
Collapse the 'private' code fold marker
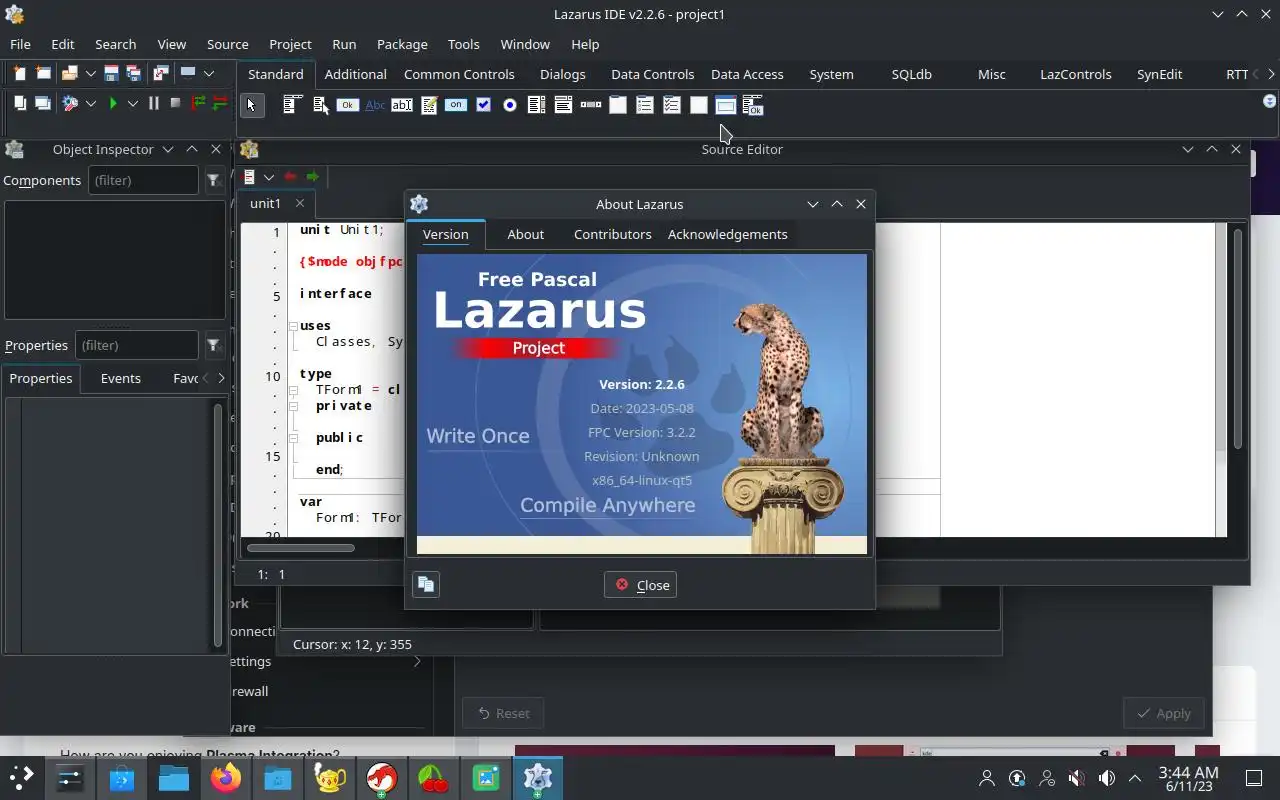click(x=293, y=406)
